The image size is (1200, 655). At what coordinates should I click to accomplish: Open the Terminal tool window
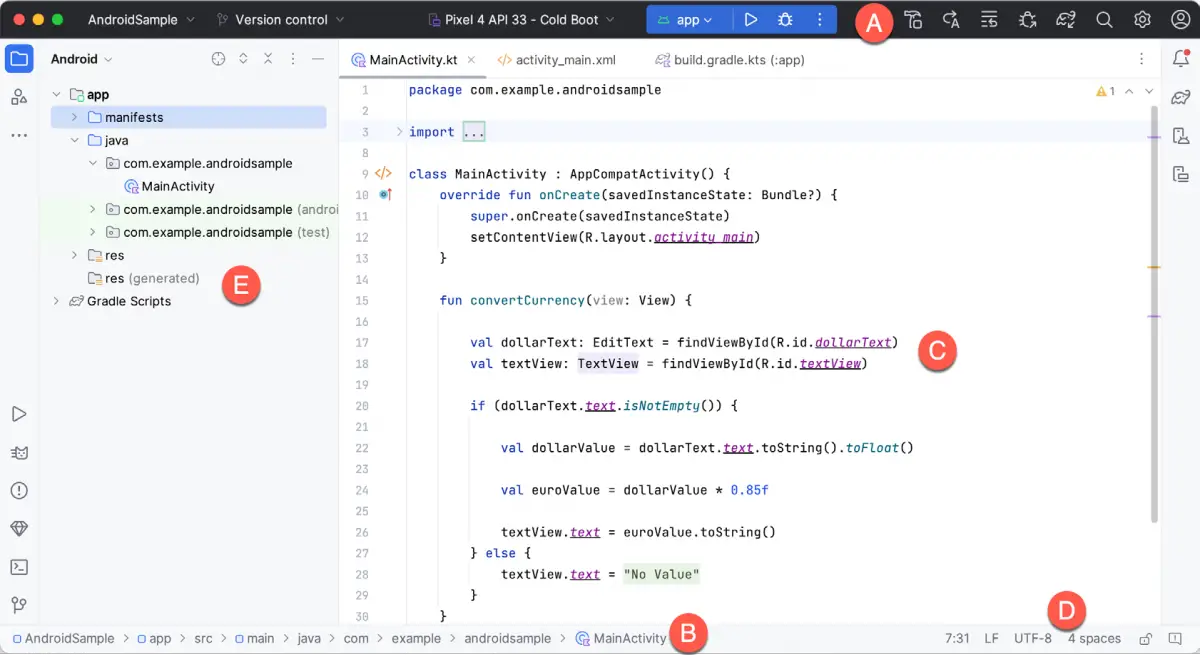19,567
